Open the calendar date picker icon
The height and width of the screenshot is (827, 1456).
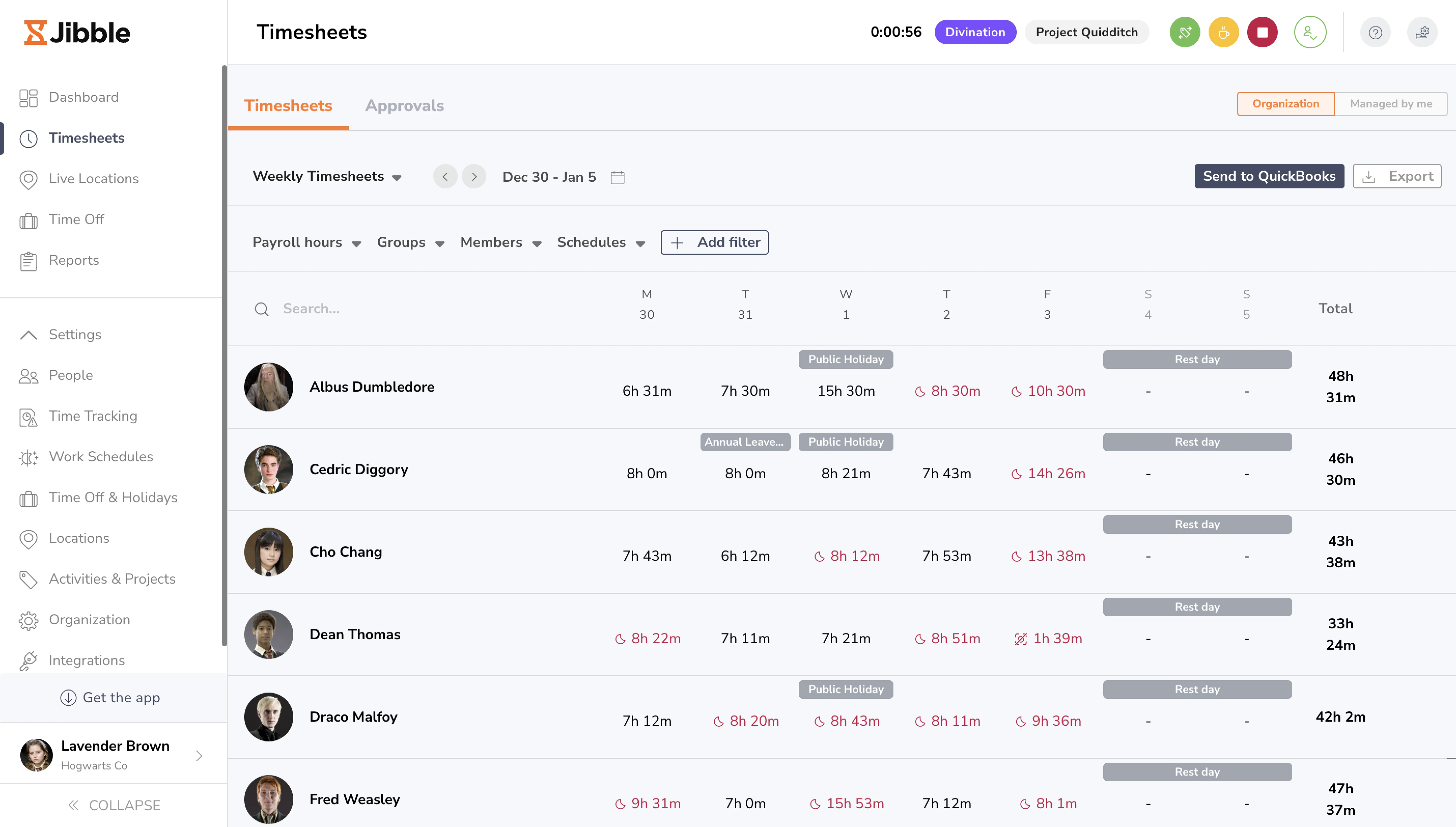618,177
